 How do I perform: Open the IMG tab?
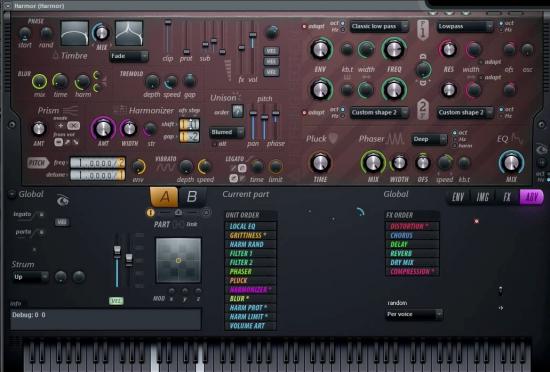tap(482, 197)
